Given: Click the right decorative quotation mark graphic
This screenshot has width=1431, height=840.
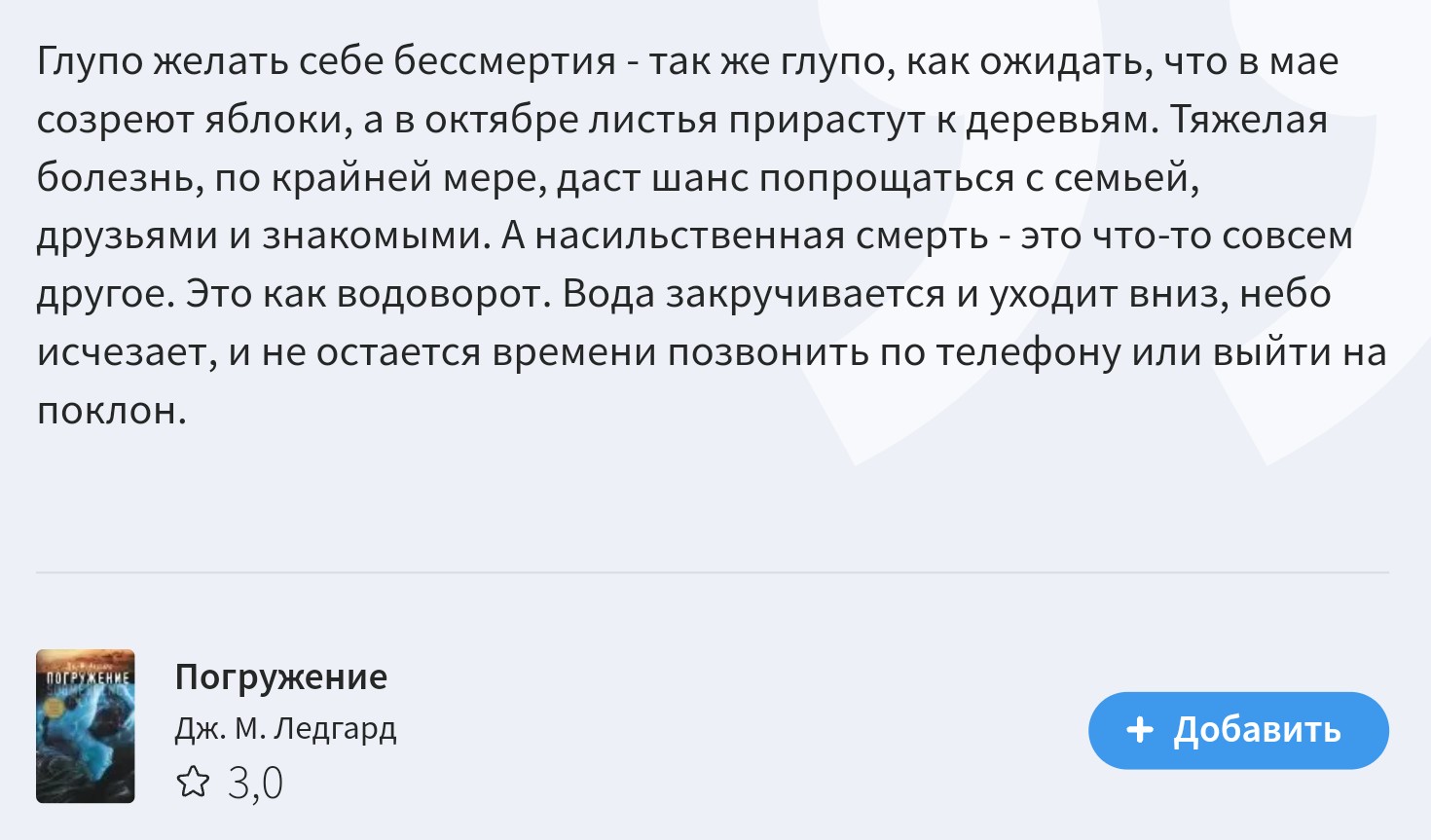Looking at the screenshot, I should pyautogui.click(x=1334, y=234).
